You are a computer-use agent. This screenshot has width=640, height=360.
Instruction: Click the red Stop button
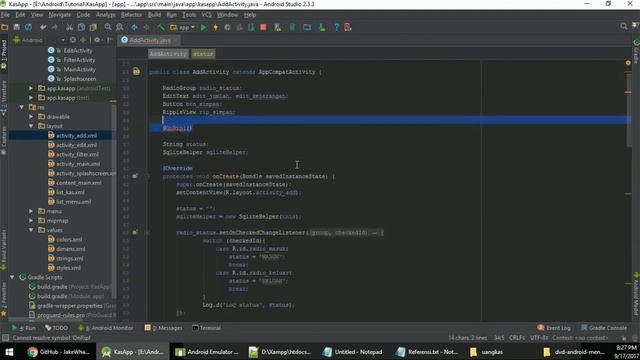coord(263,27)
